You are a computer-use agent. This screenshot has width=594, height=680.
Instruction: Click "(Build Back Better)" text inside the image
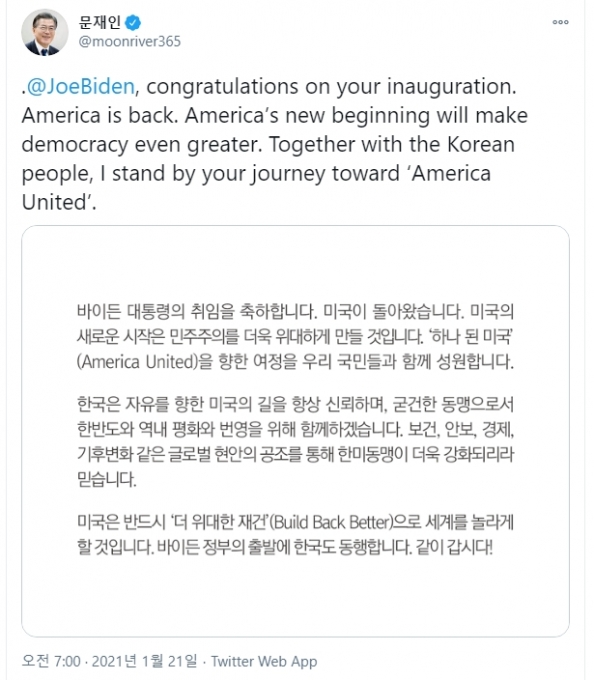[x=331, y=522]
